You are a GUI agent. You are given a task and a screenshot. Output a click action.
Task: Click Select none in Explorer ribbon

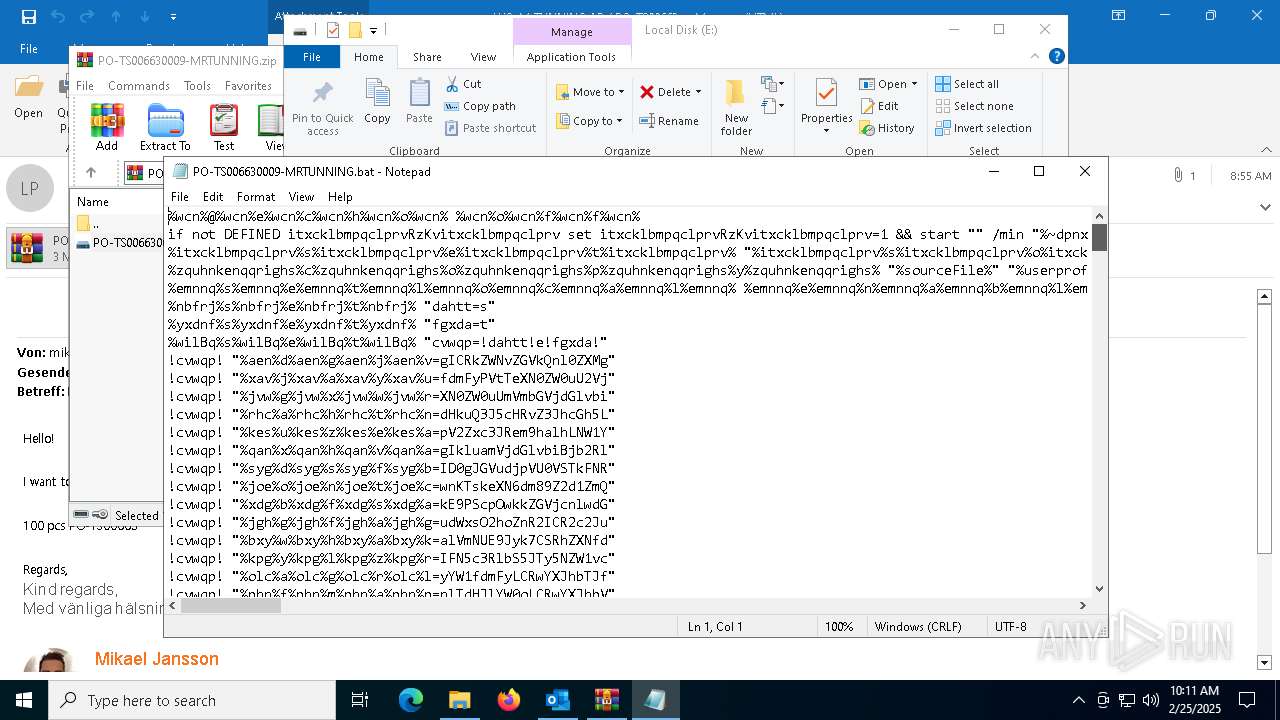point(975,106)
